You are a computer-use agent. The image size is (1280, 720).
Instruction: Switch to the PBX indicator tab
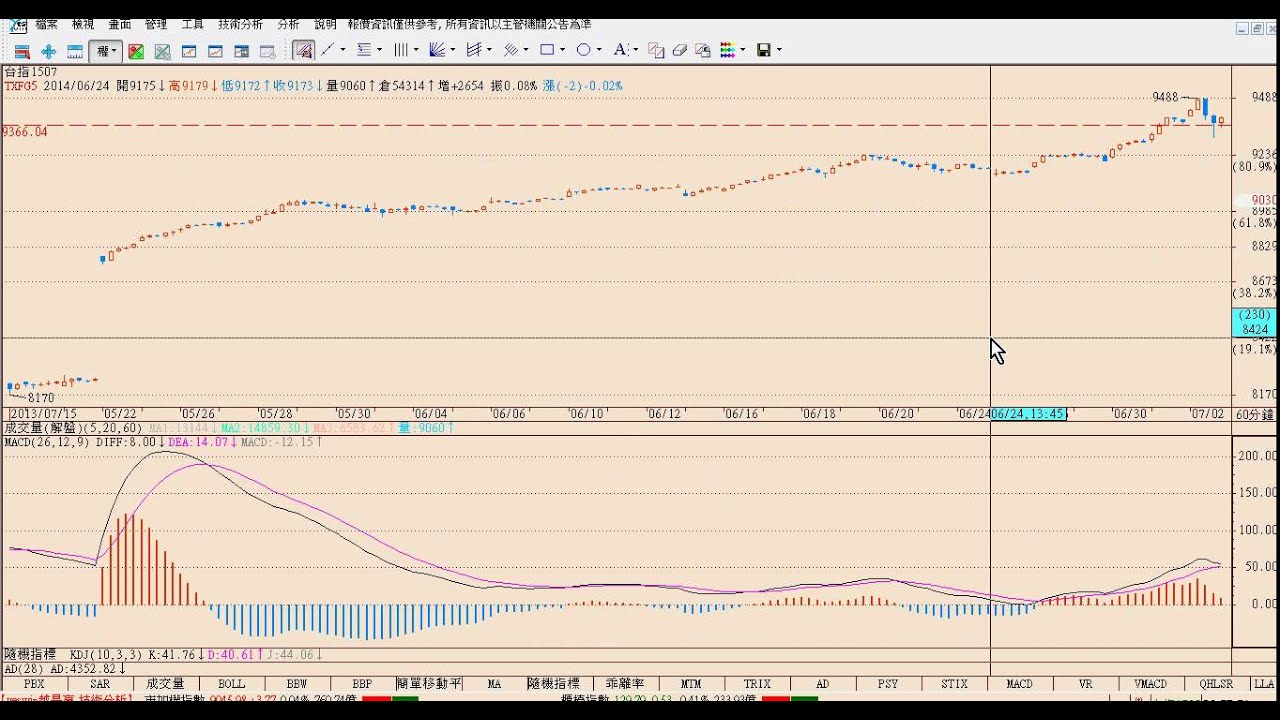point(34,684)
